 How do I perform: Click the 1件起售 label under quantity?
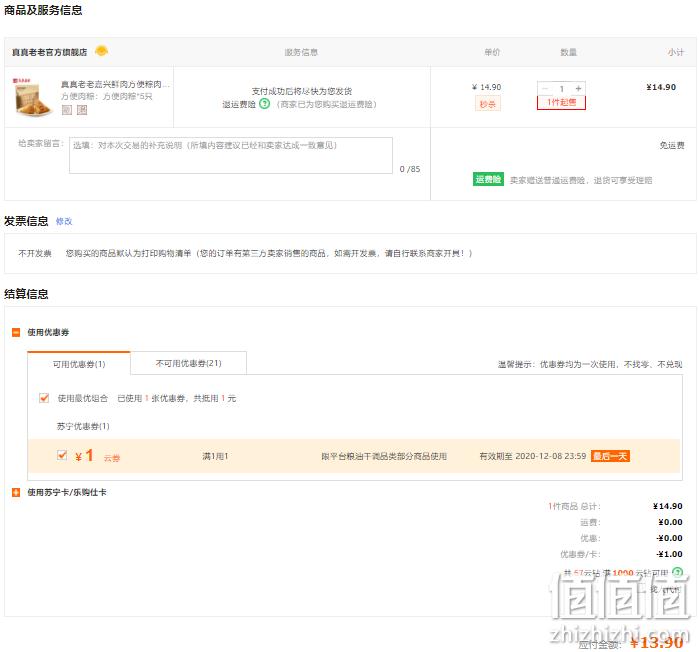(x=561, y=102)
